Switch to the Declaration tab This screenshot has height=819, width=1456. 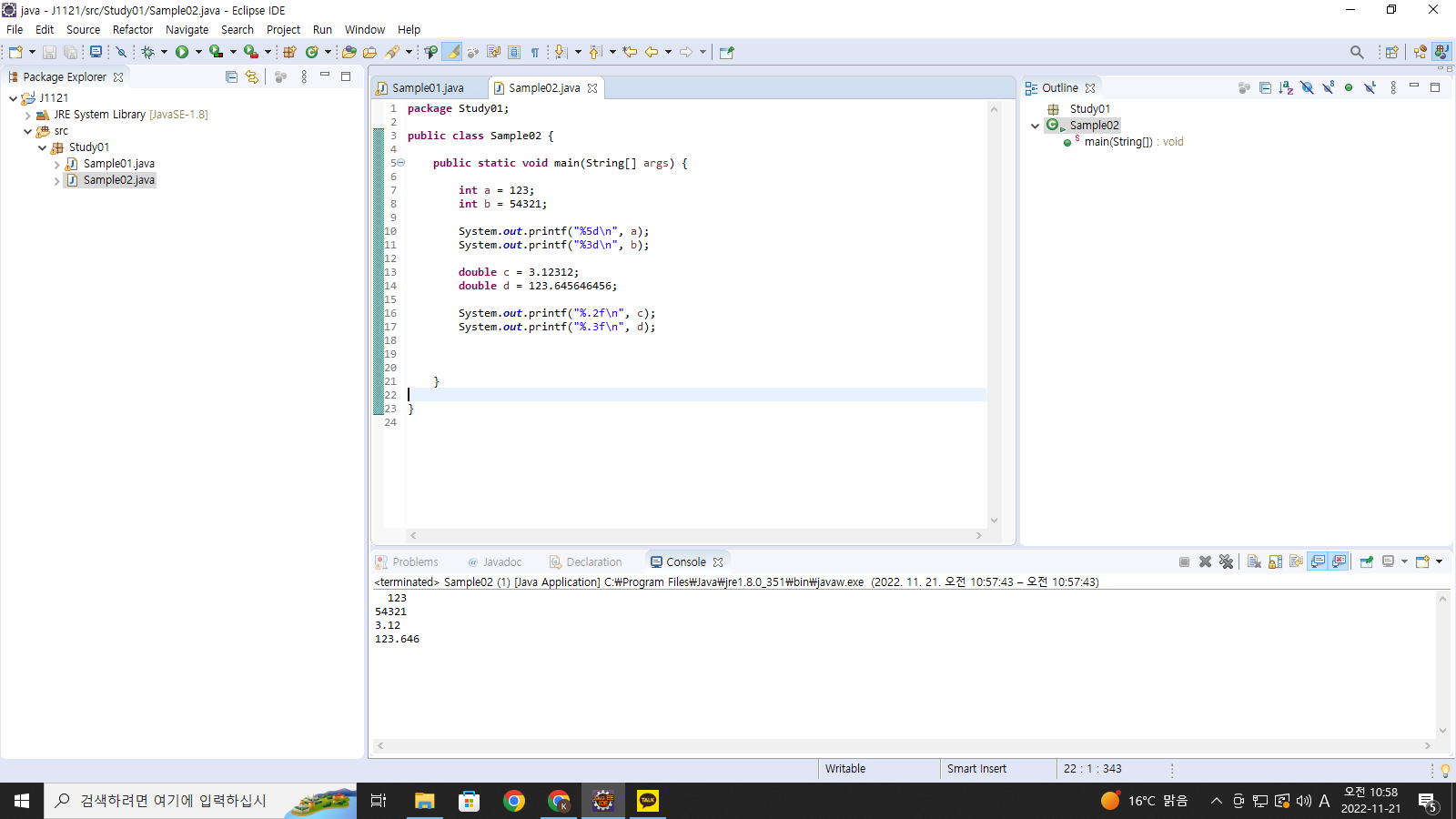click(x=586, y=562)
